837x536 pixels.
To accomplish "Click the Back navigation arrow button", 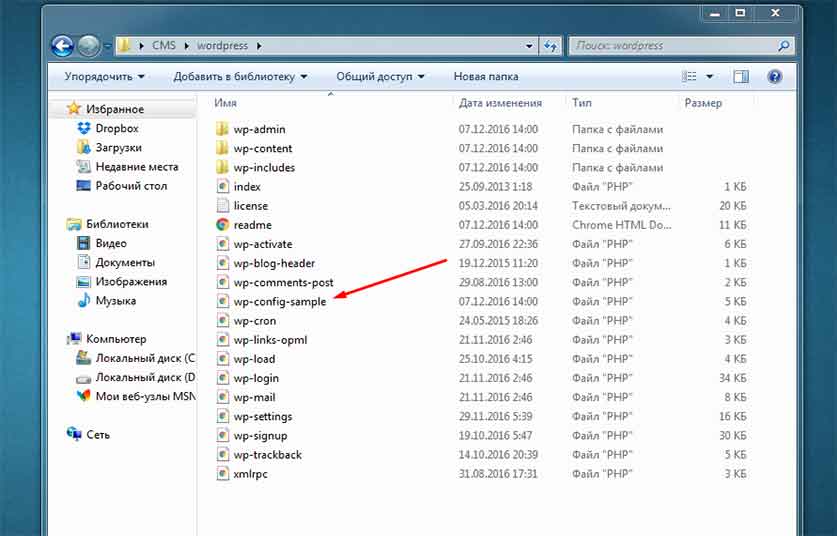I will pyautogui.click(x=63, y=46).
